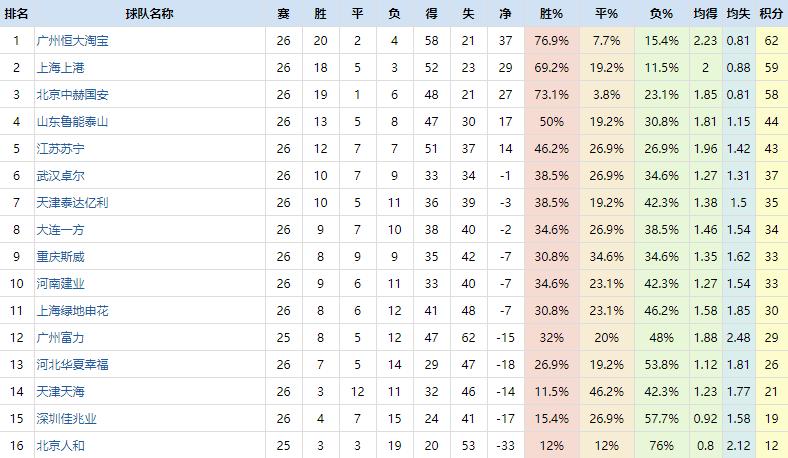Select the 江苏苏宁 team link

pos(60,149)
